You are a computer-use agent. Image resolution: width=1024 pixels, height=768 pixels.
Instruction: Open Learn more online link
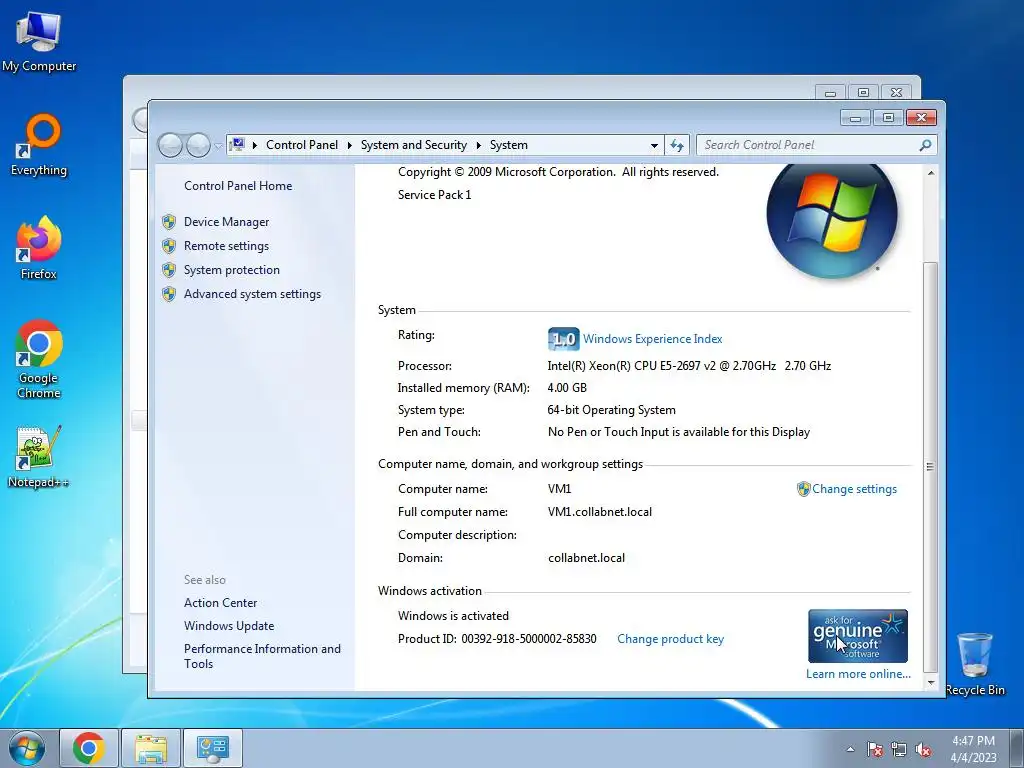(858, 674)
